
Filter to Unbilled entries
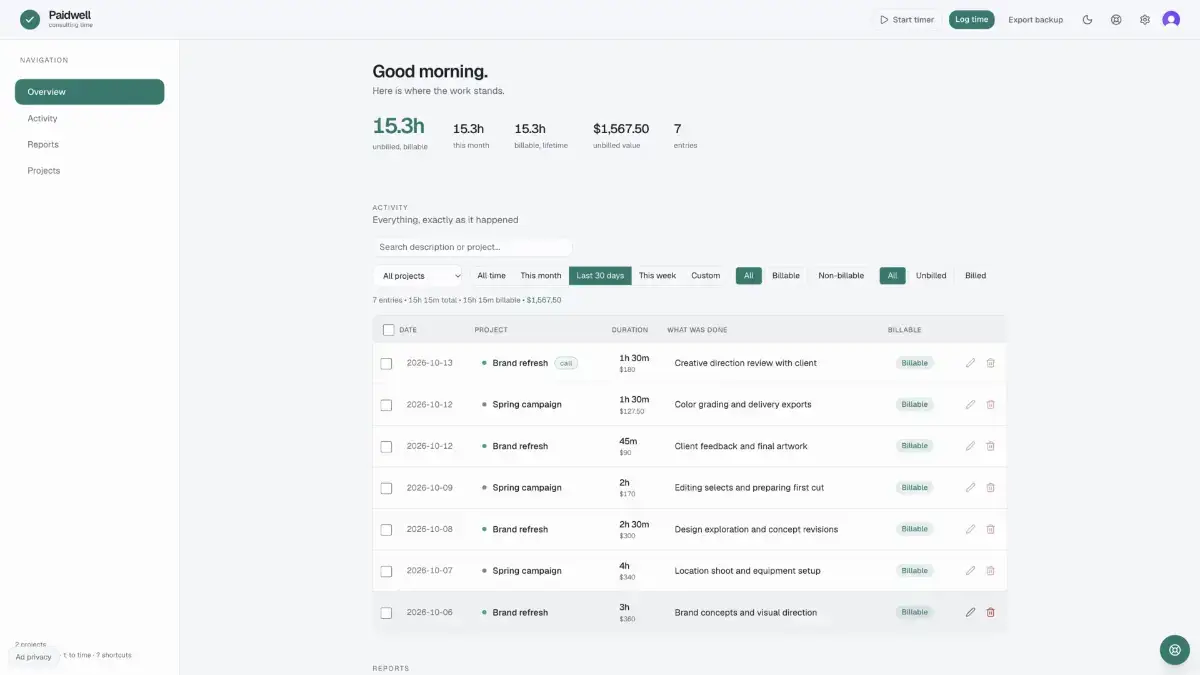pyautogui.click(x=931, y=276)
